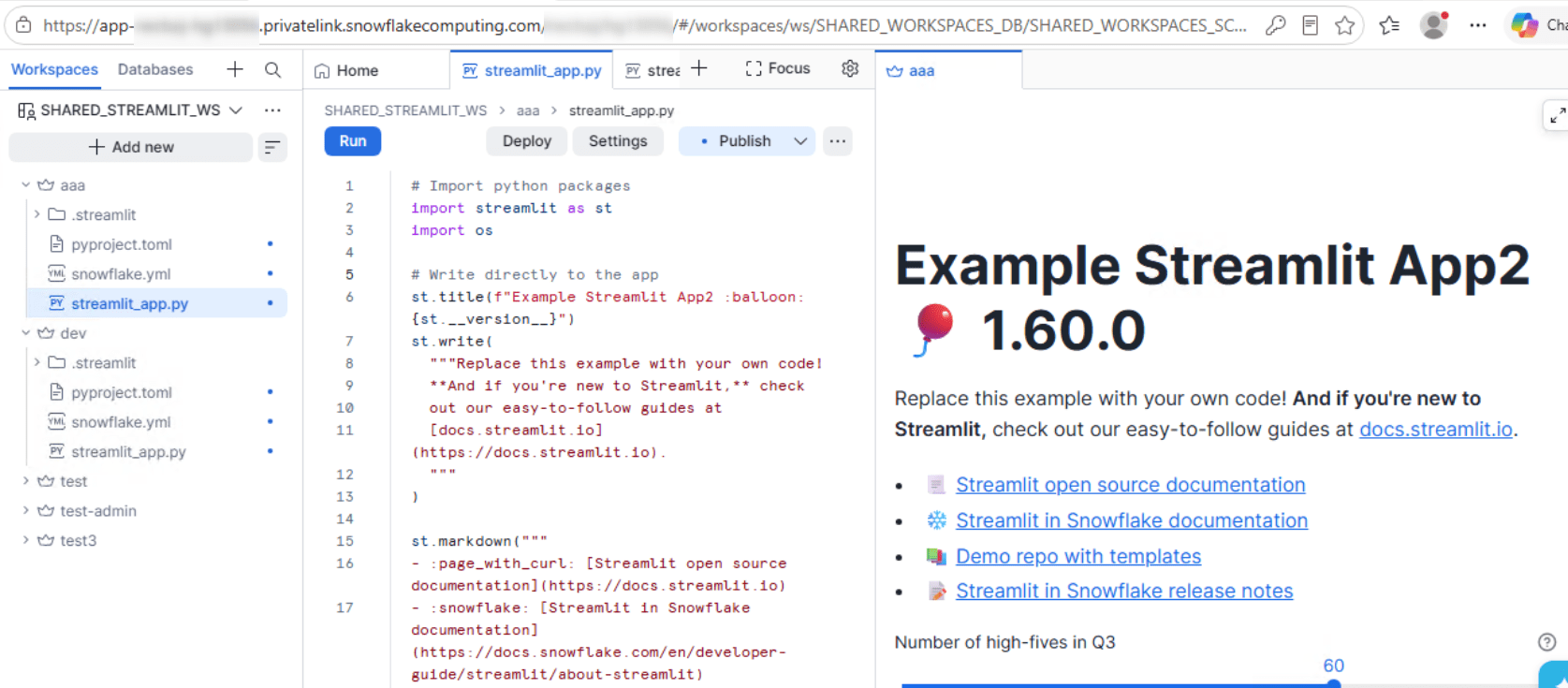
Task: Open the browser profile avatar
Action: point(1433,25)
